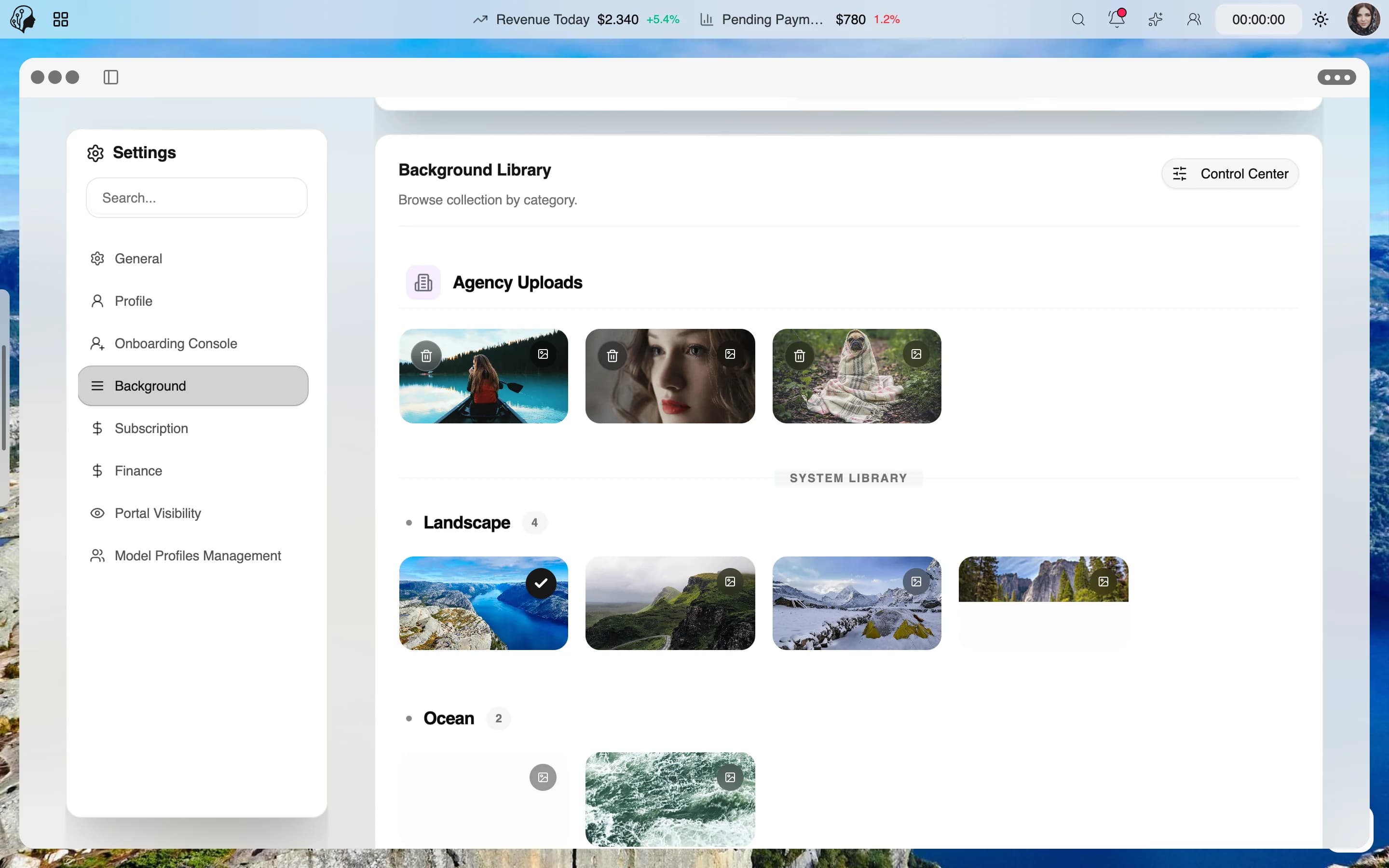Toggle the light theme sun icon
The image size is (1389, 868).
tap(1320, 19)
